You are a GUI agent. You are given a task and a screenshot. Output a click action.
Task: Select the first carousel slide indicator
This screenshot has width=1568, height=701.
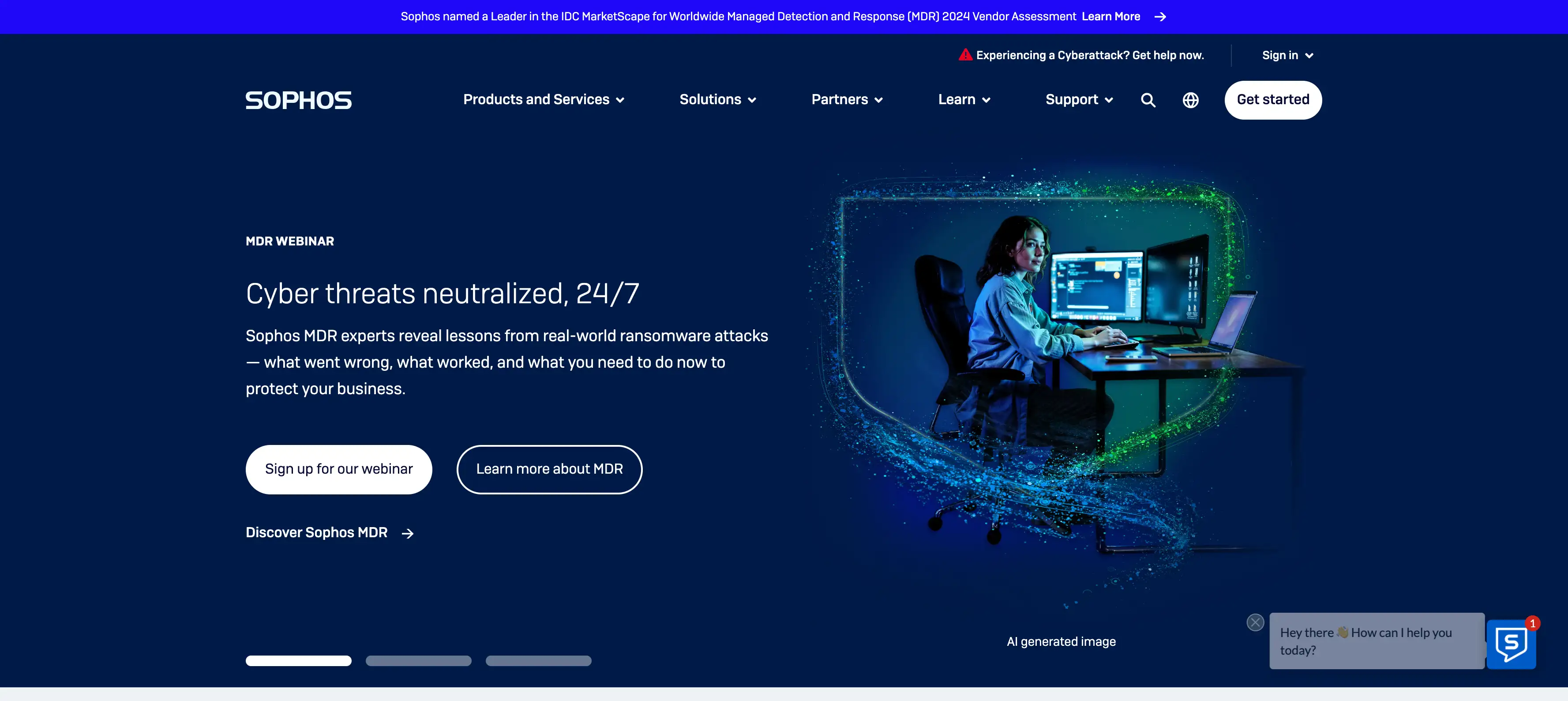click(298, 661)
